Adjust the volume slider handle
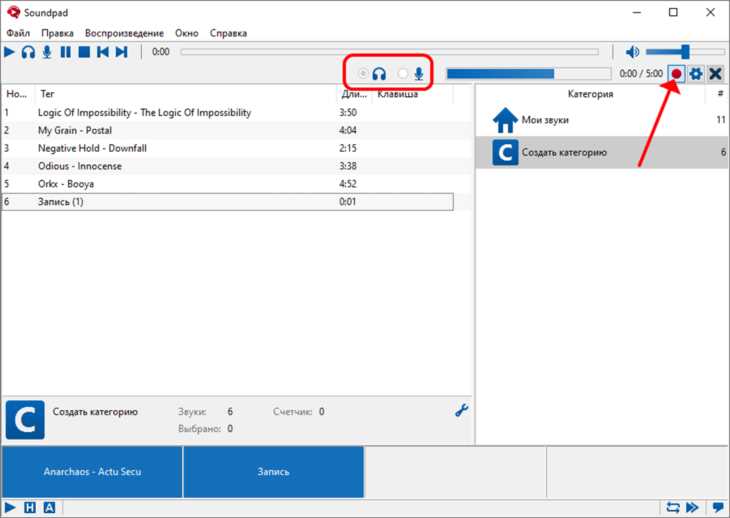730x518 pixels. (x=685, y=52)
